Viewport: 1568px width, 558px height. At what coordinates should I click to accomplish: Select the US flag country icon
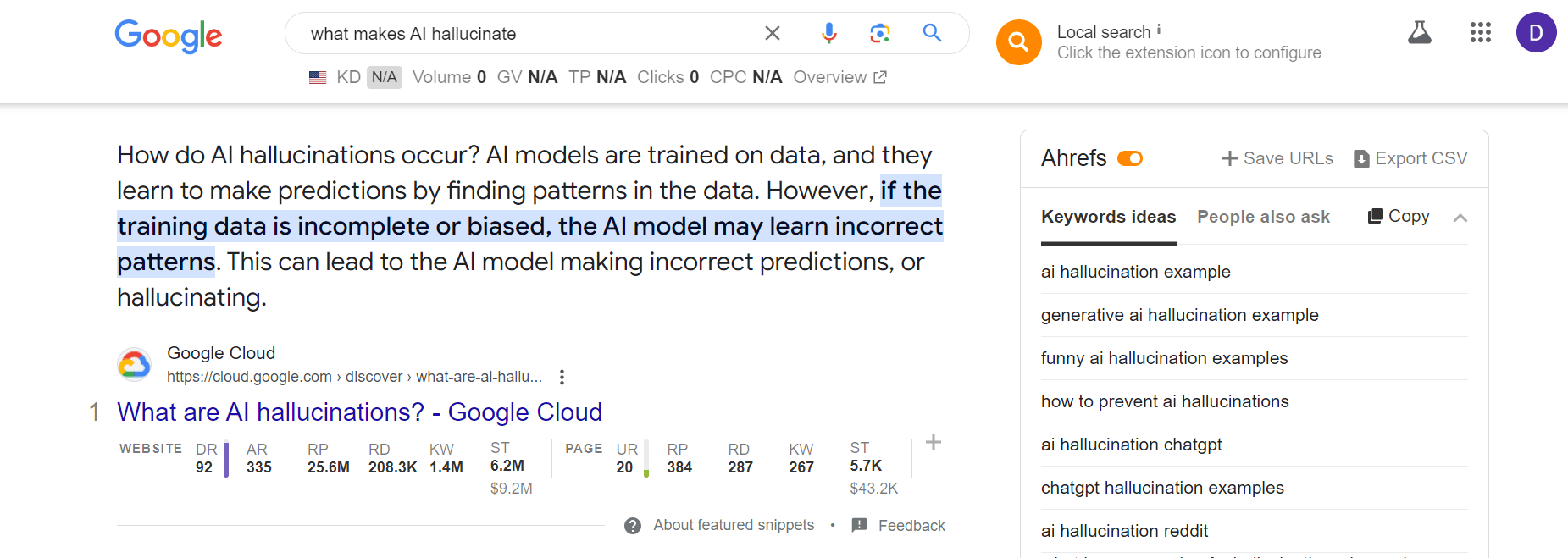pos(318,77)
